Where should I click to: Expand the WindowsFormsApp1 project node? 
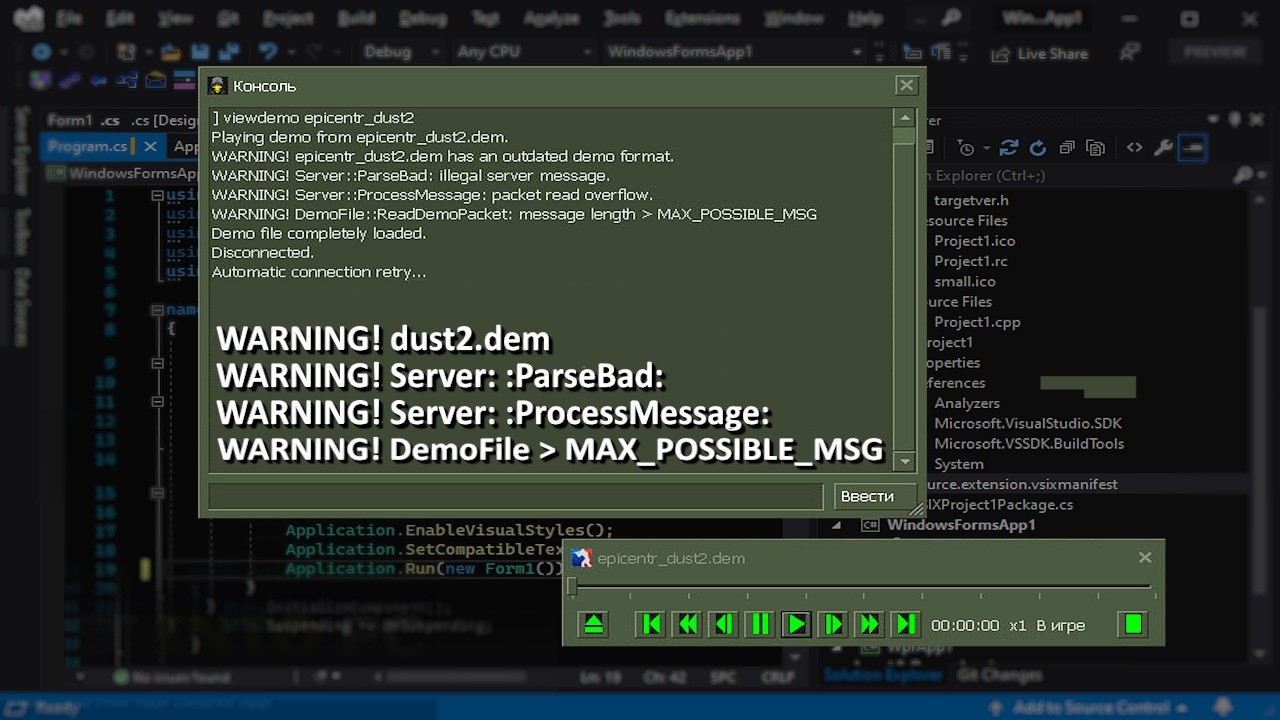point(837,525)
